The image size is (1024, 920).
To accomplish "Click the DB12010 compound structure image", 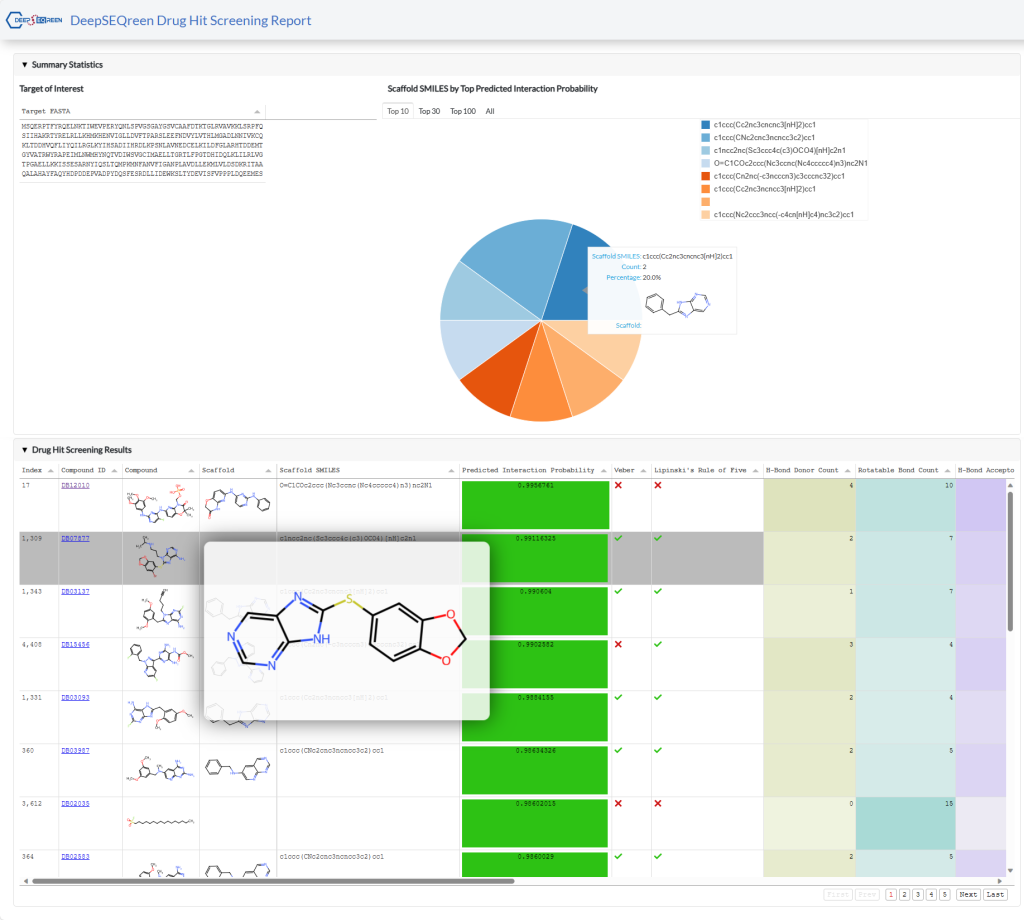I will [160, 505].
